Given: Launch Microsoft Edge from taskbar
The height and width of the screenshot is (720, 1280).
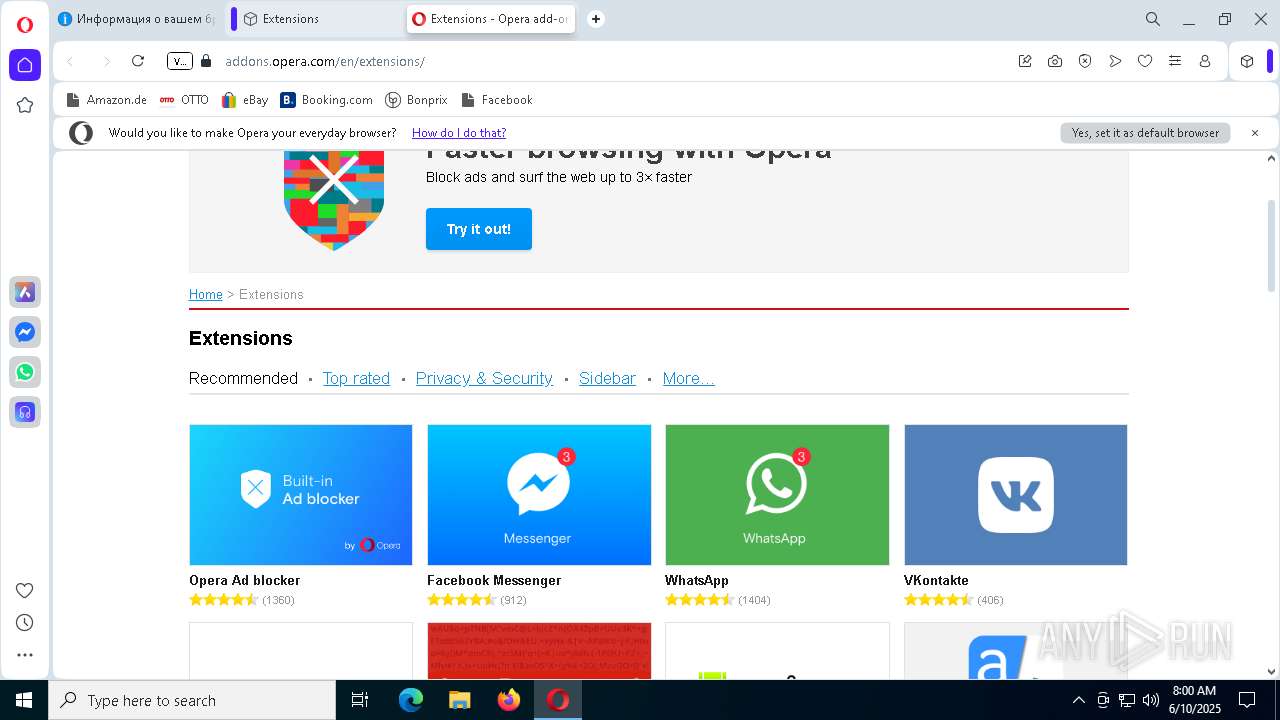Looking at the screenshot, I should [411, 700].
